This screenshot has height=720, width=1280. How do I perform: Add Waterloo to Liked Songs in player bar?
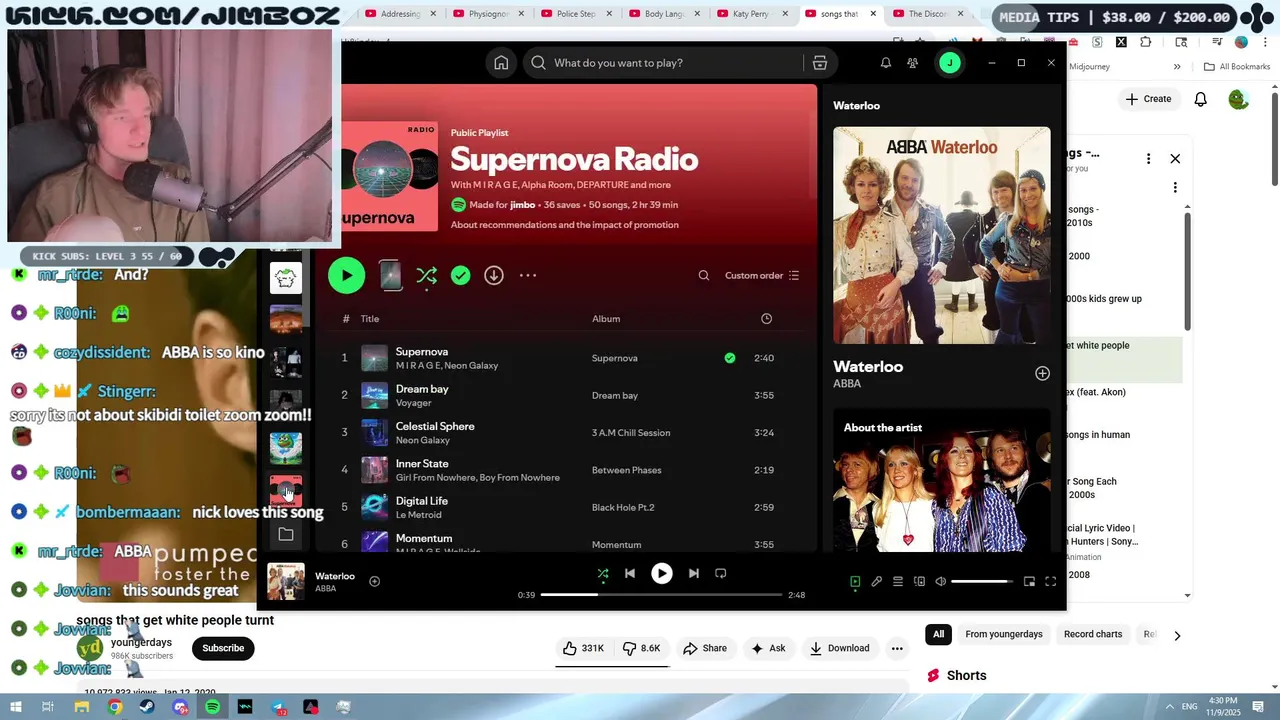pyautogui.click(x=374, y=581)
